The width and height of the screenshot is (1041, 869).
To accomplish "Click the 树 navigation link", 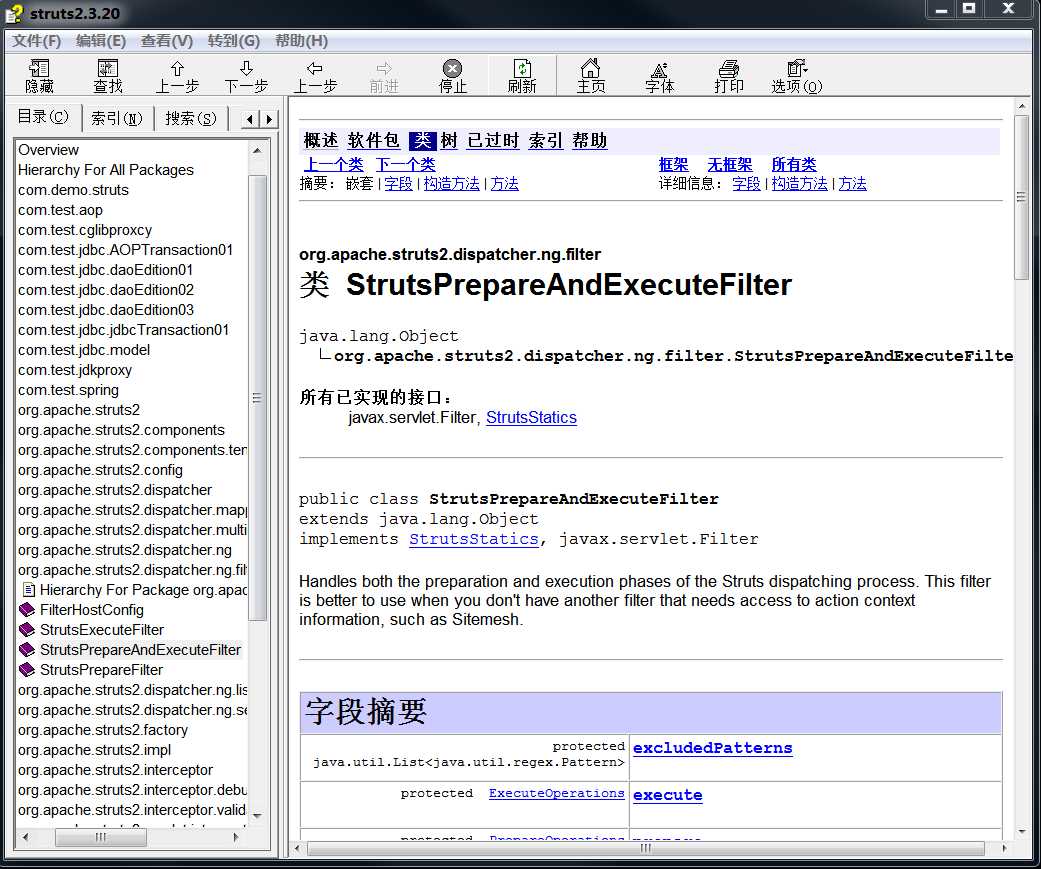I will pos(449,140).
